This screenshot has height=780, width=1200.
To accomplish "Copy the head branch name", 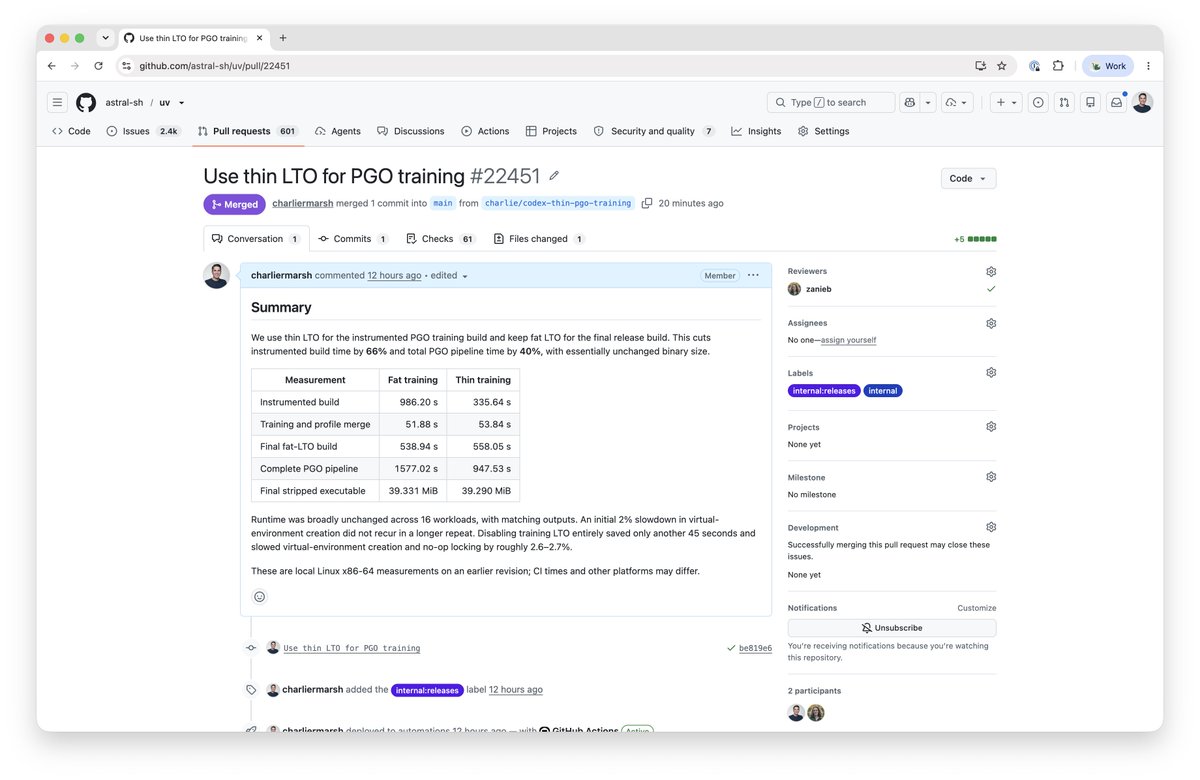I will [647, 203].
